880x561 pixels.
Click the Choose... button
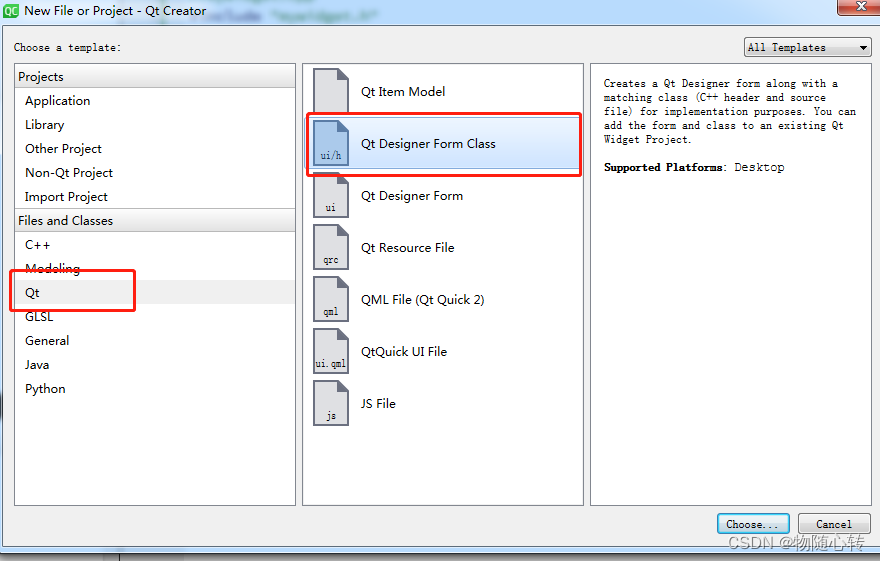pos(753,524)
